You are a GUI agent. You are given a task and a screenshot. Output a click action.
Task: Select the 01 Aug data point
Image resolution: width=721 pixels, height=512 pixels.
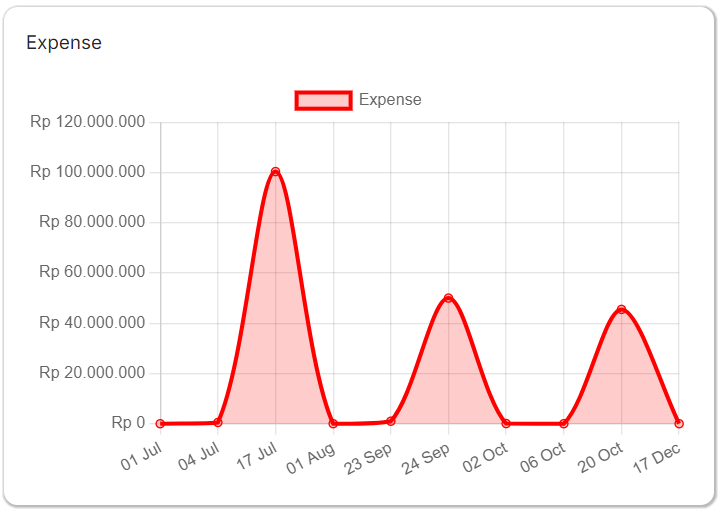pyautogui.click(x=333, y=424)
